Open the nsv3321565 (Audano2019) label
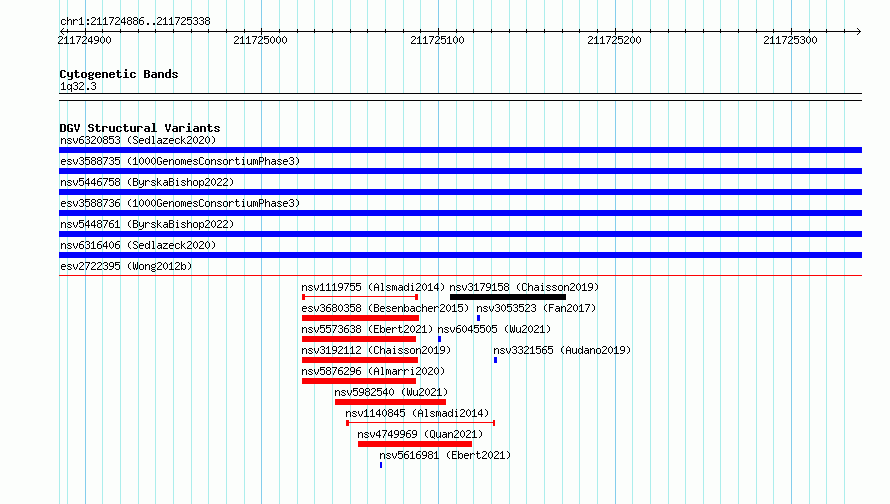This screenshot has height=504, width=890. click(562, 350)
